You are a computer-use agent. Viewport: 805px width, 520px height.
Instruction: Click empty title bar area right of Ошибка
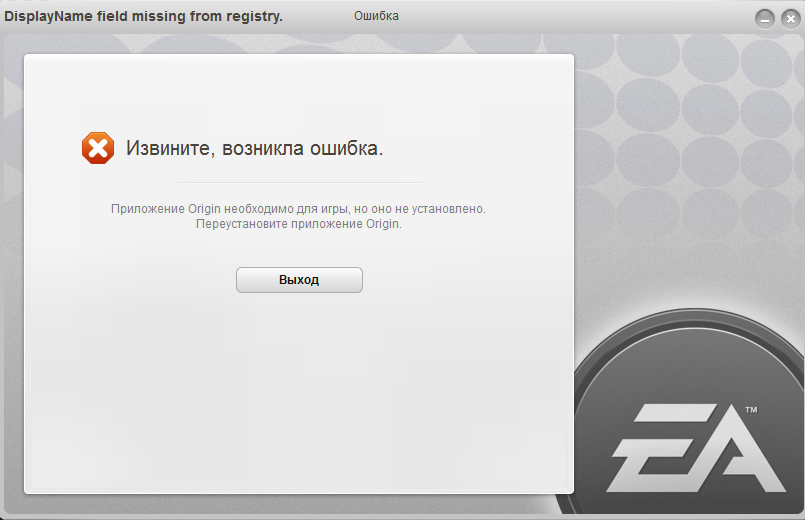coord(565,16)
